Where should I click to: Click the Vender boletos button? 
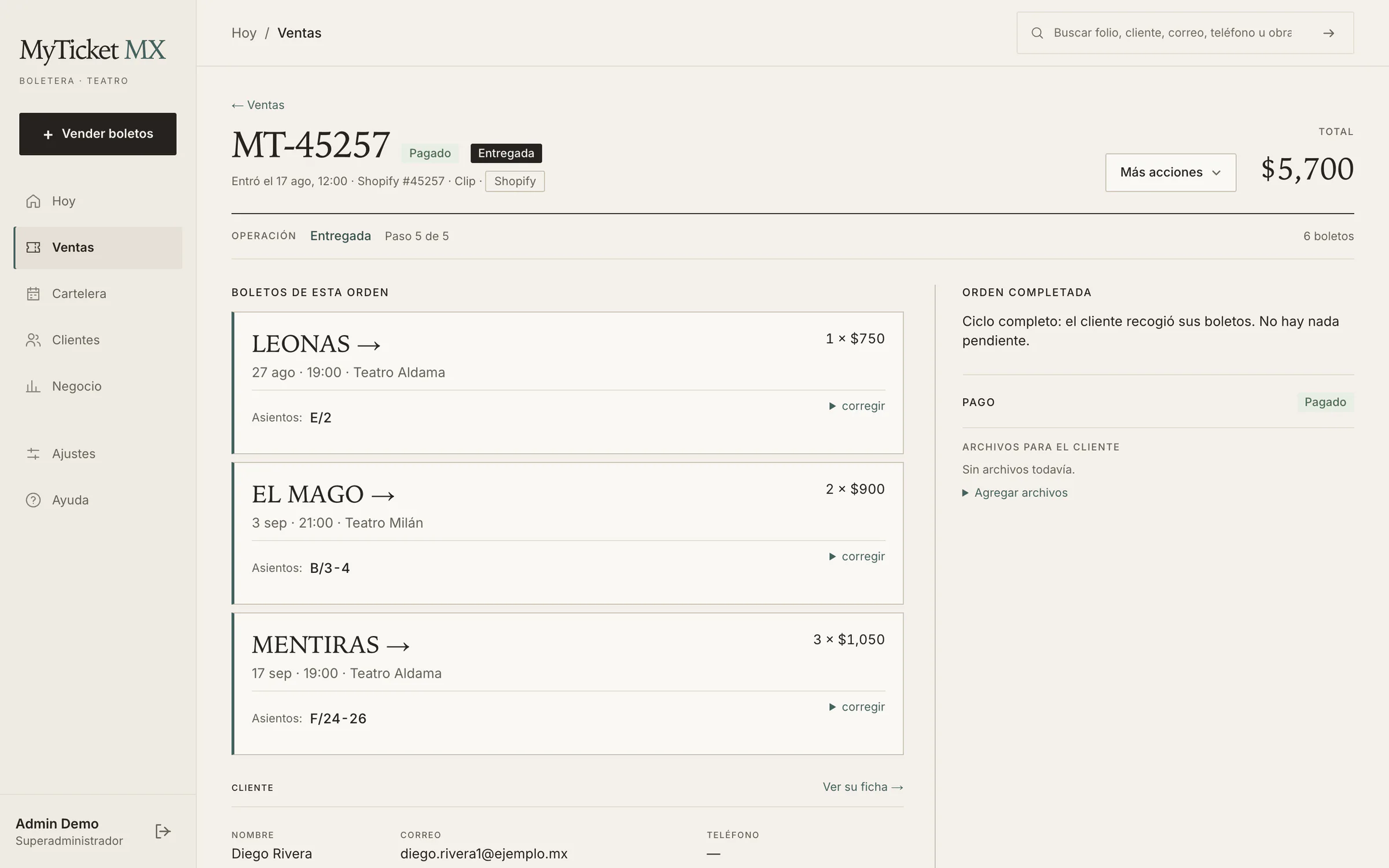click(98, 134)
